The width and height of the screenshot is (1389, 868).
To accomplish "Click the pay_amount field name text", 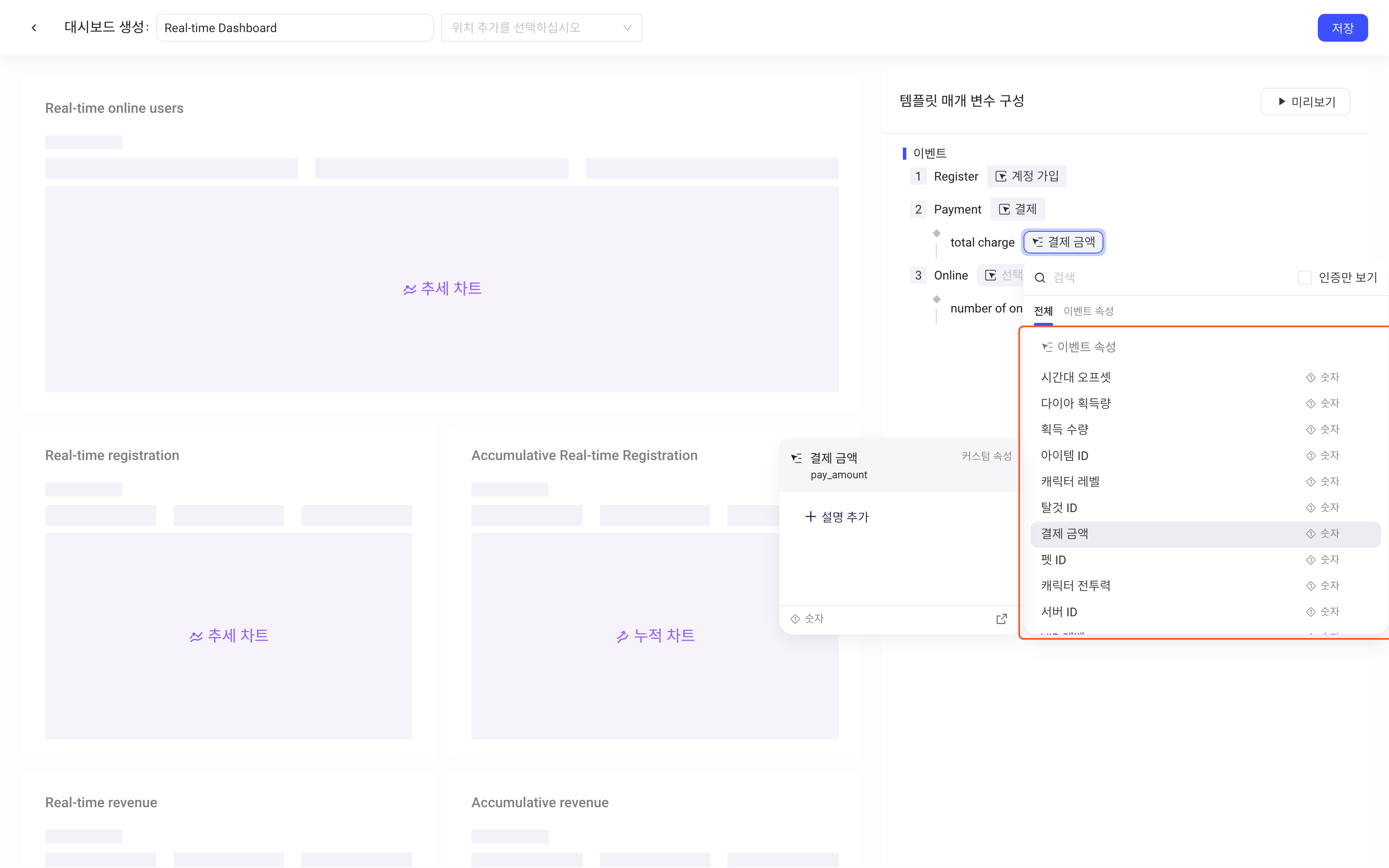I will [839, 475].
